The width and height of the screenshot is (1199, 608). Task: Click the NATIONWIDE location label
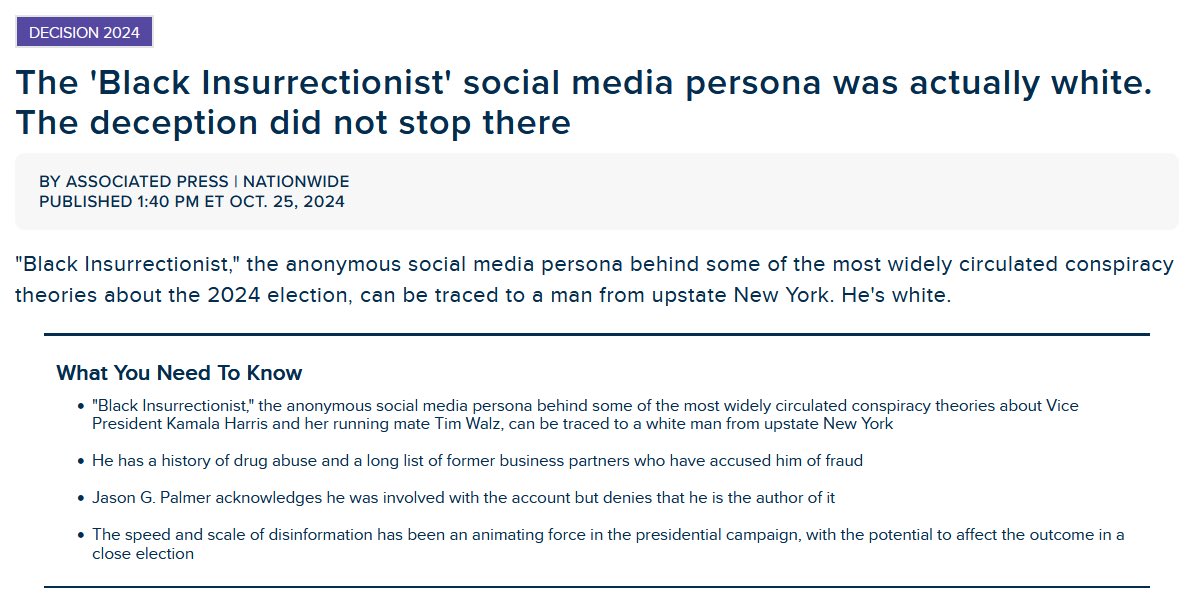coord(296,181)
